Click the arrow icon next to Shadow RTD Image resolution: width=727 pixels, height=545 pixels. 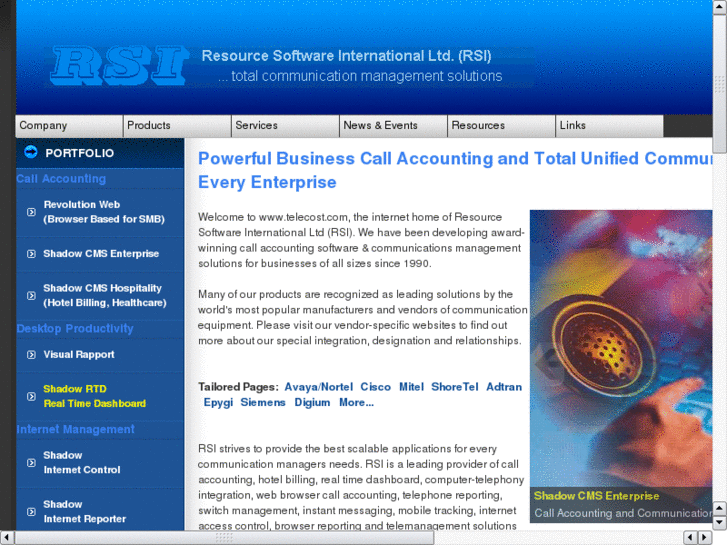[x=31, y=397]
